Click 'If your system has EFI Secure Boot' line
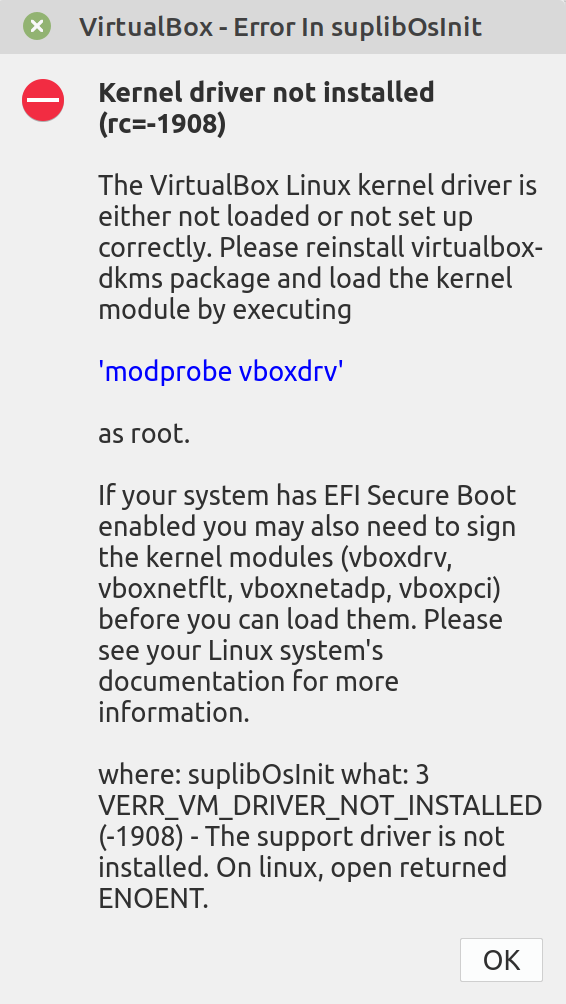Screen dimensions: 566x1004 coord(307,496)
